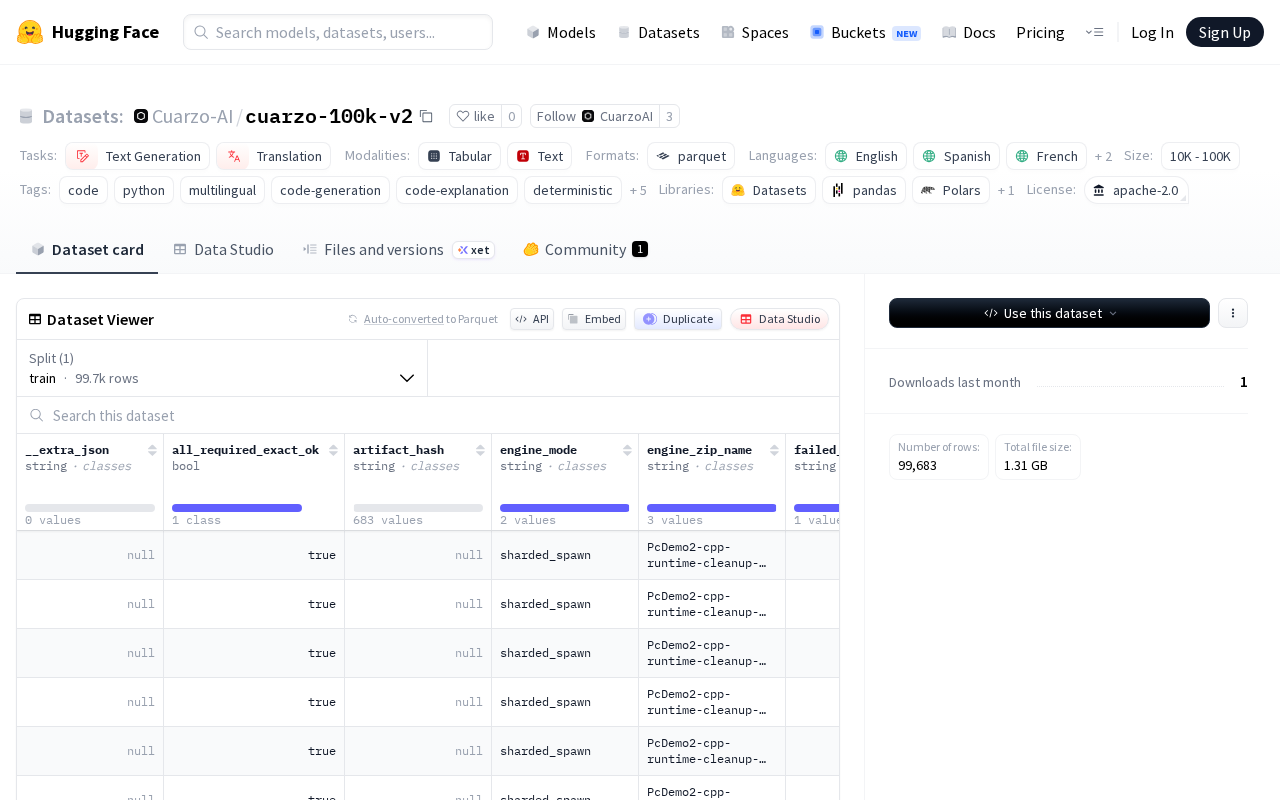Go to Spaces in the navigation
Image resolution: width=1280 pixels, height=800 pixels.
[x=755, y=32]
